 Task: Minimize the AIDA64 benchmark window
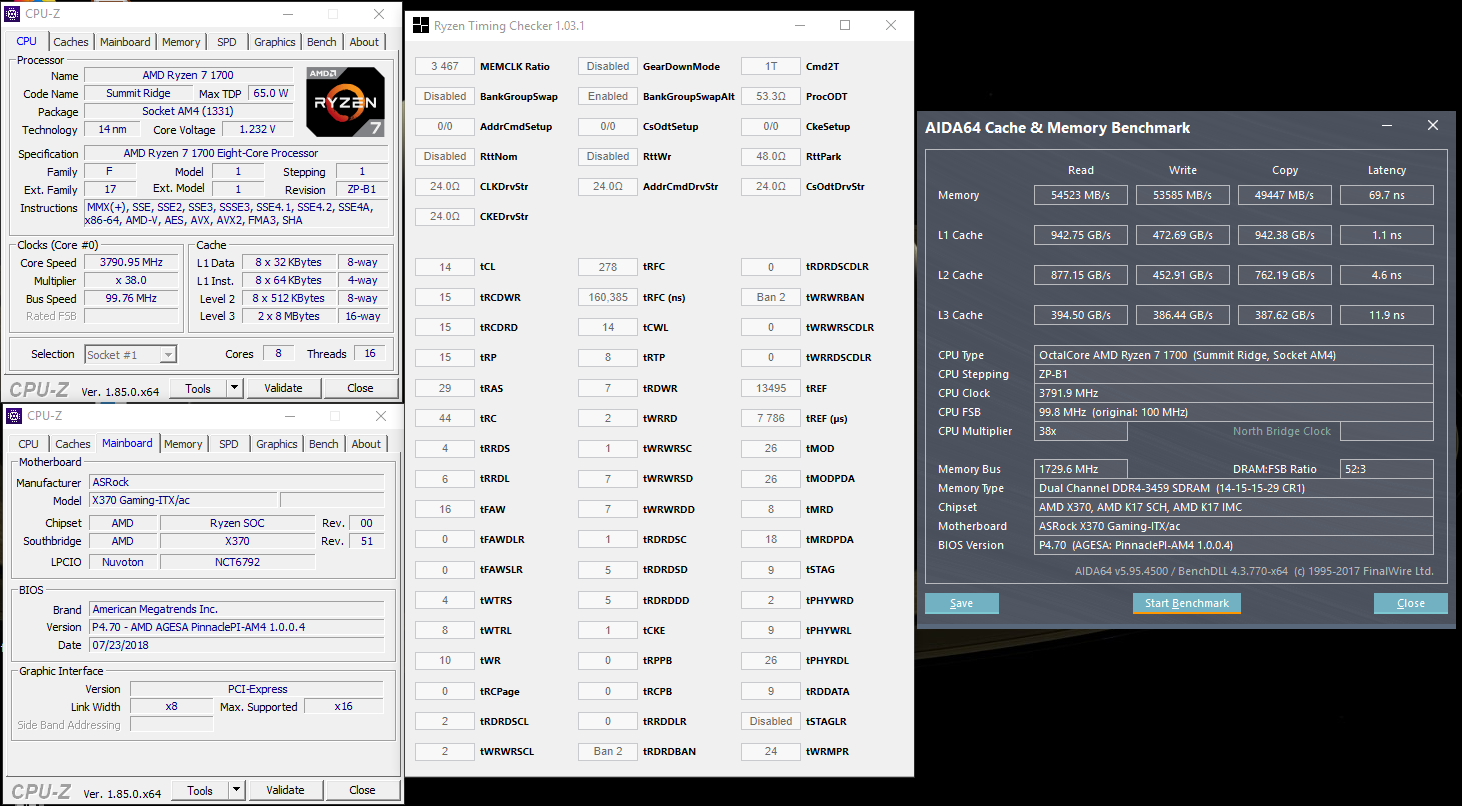pos(1387,126)
